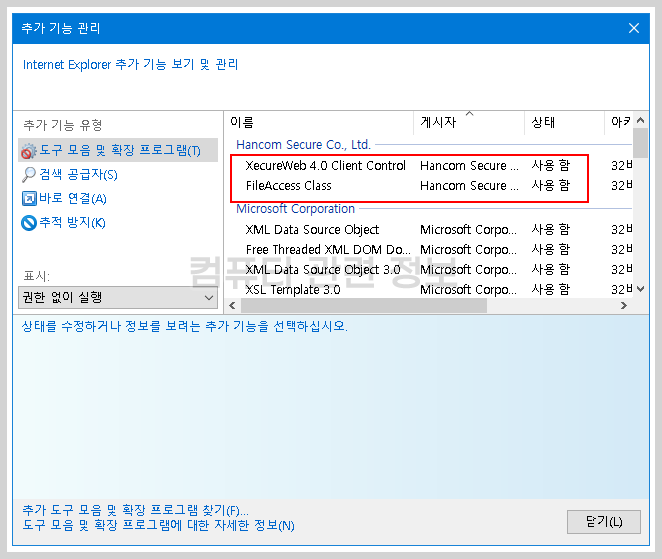662x559 pixels.
Task: Select XecureWeb 4.0 Client Control add-on
Action: point(326,166)
